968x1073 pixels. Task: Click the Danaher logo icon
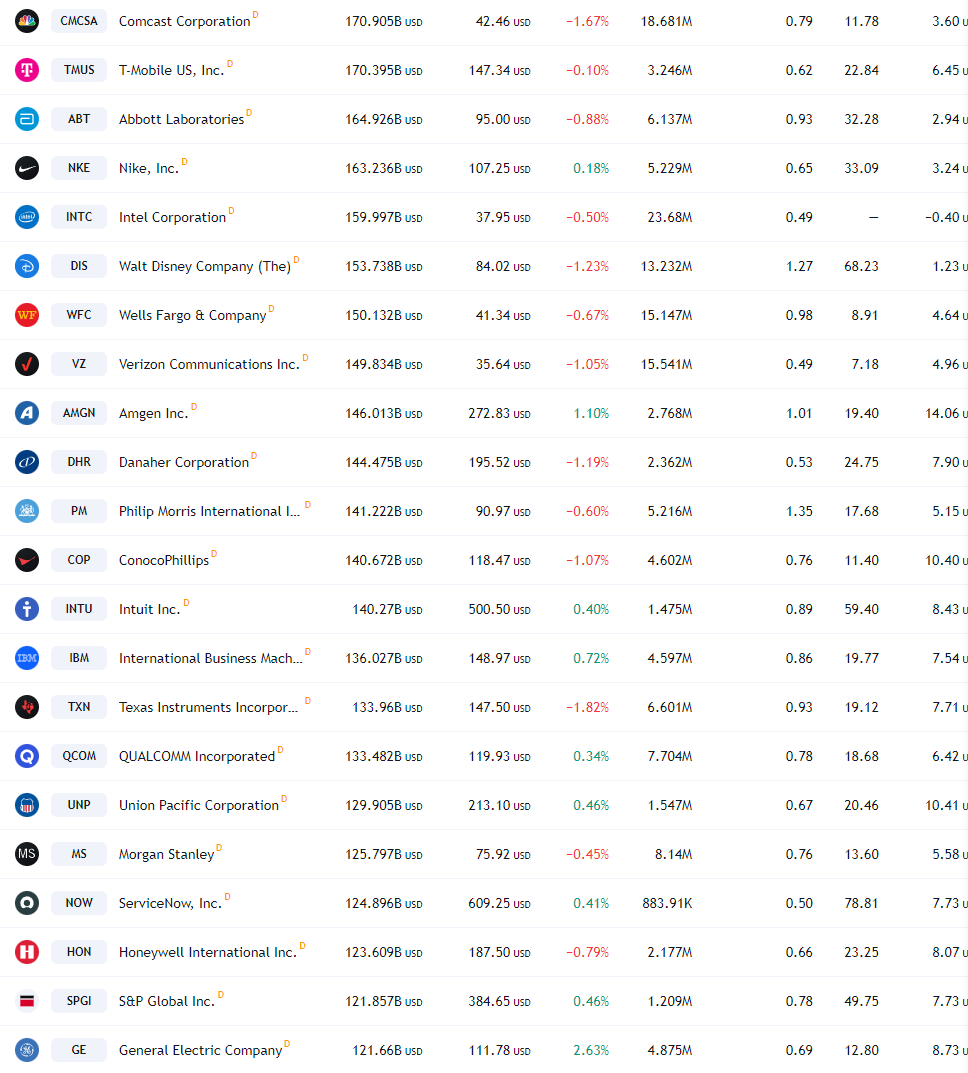point(27,462)
